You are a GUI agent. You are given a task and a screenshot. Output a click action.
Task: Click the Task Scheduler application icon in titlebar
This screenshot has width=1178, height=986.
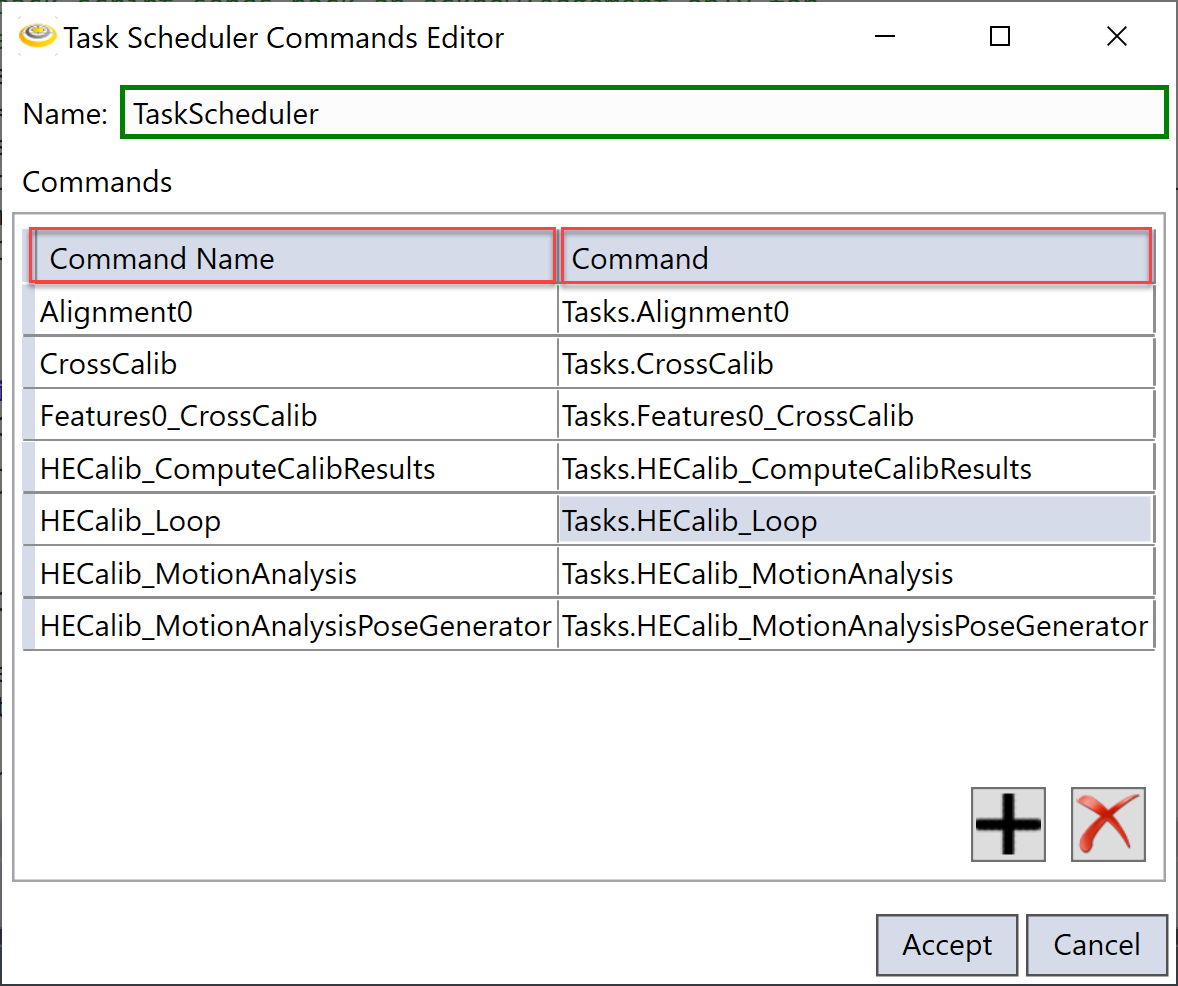tap(37, 36)
